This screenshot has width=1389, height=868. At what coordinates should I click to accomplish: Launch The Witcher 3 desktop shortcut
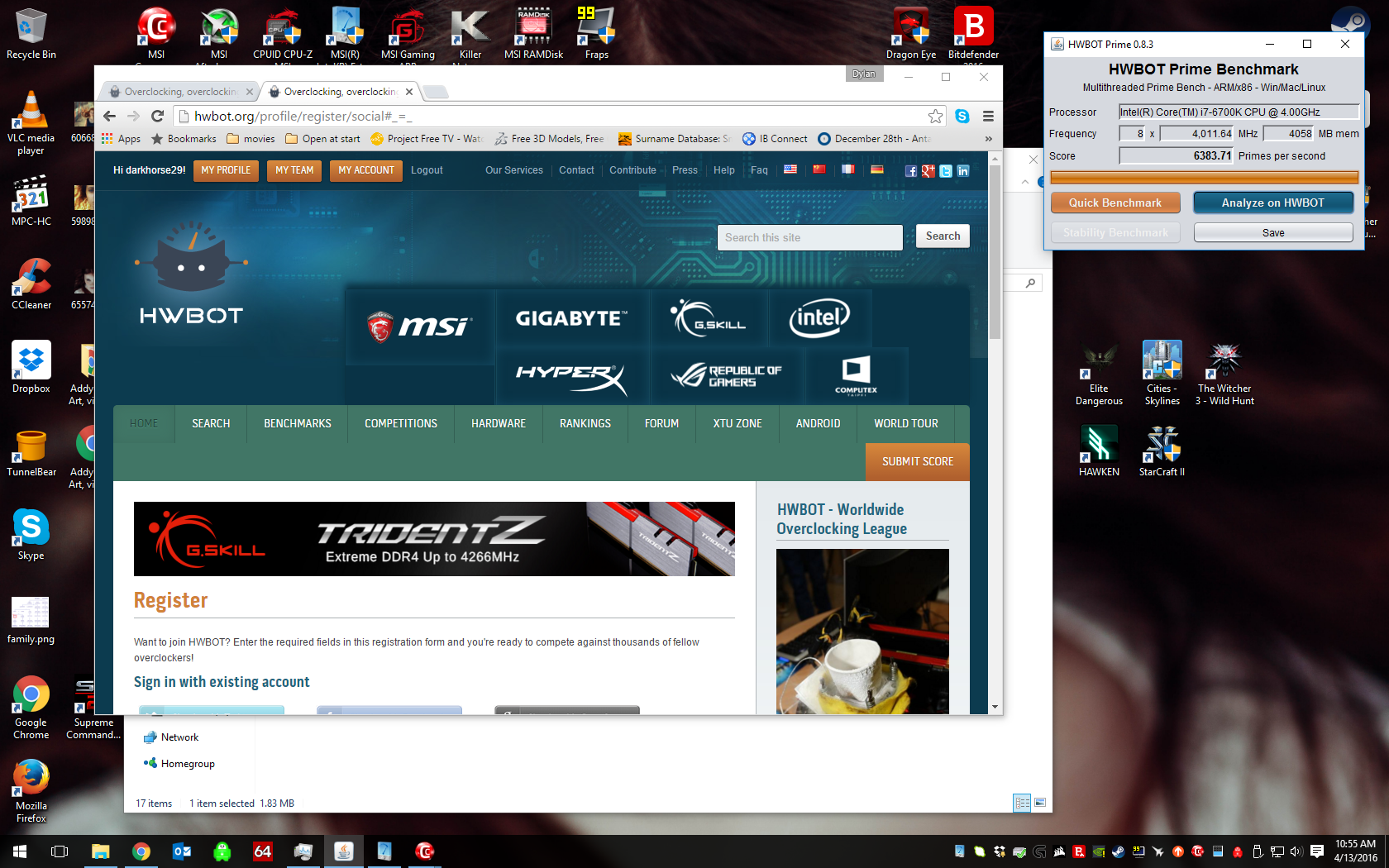tap(1224, 374)
